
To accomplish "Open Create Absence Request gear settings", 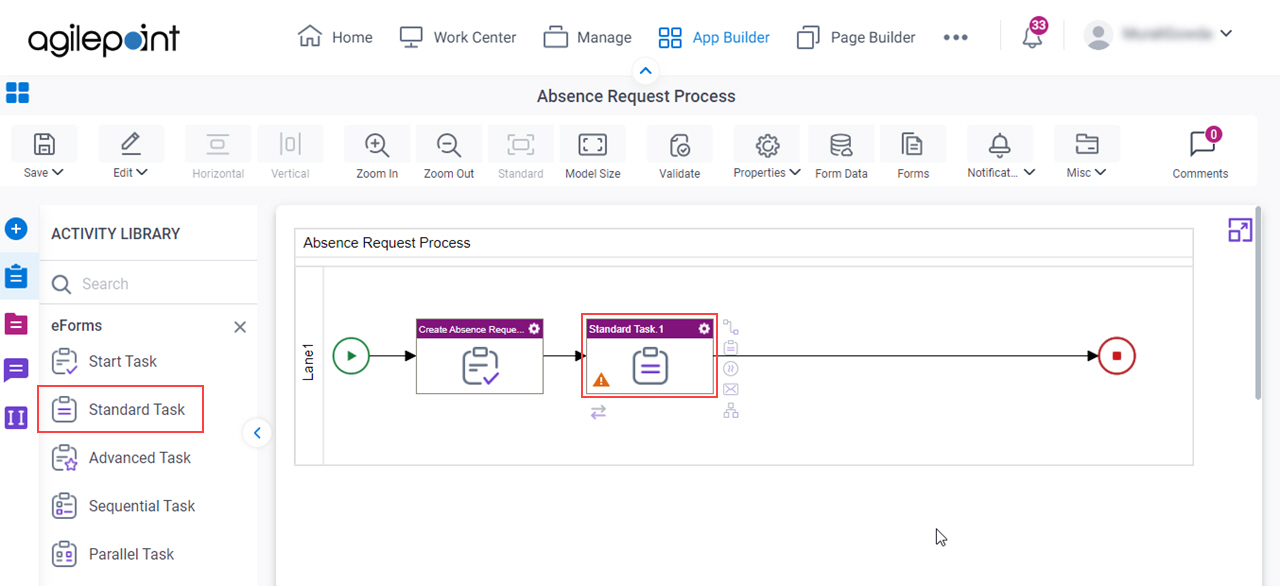I will (534, 328).
